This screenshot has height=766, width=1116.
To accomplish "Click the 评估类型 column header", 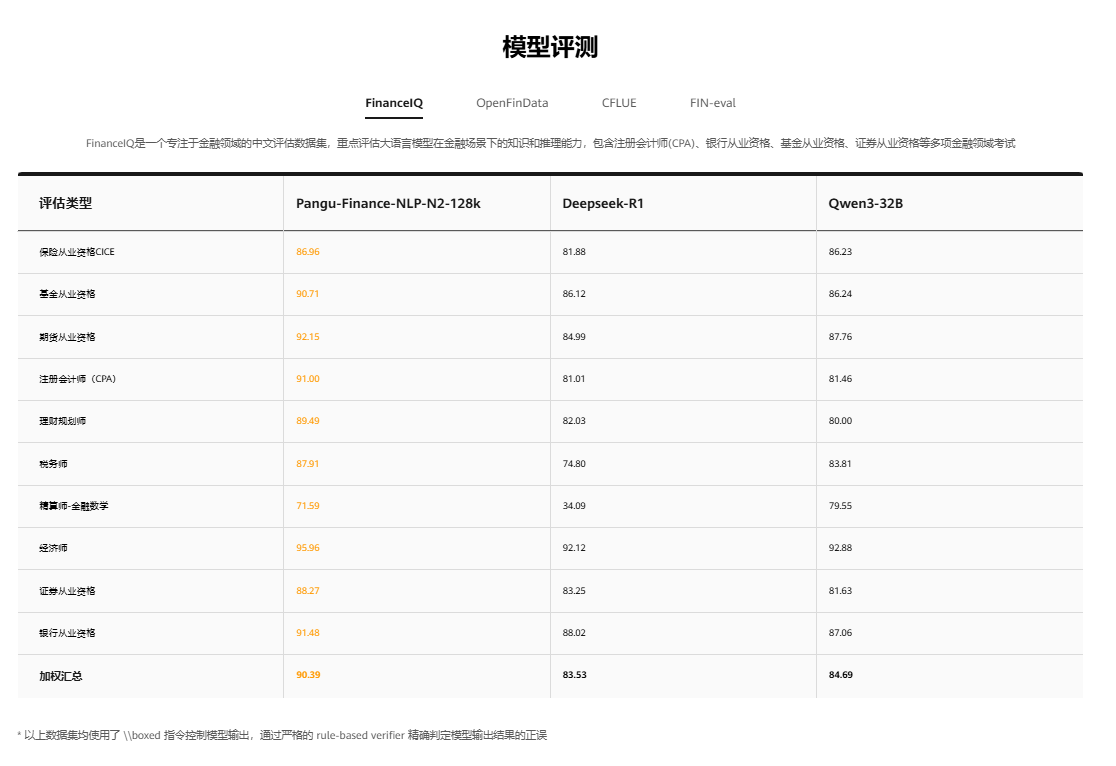I will pyautogui.click(x=65, y=204).
